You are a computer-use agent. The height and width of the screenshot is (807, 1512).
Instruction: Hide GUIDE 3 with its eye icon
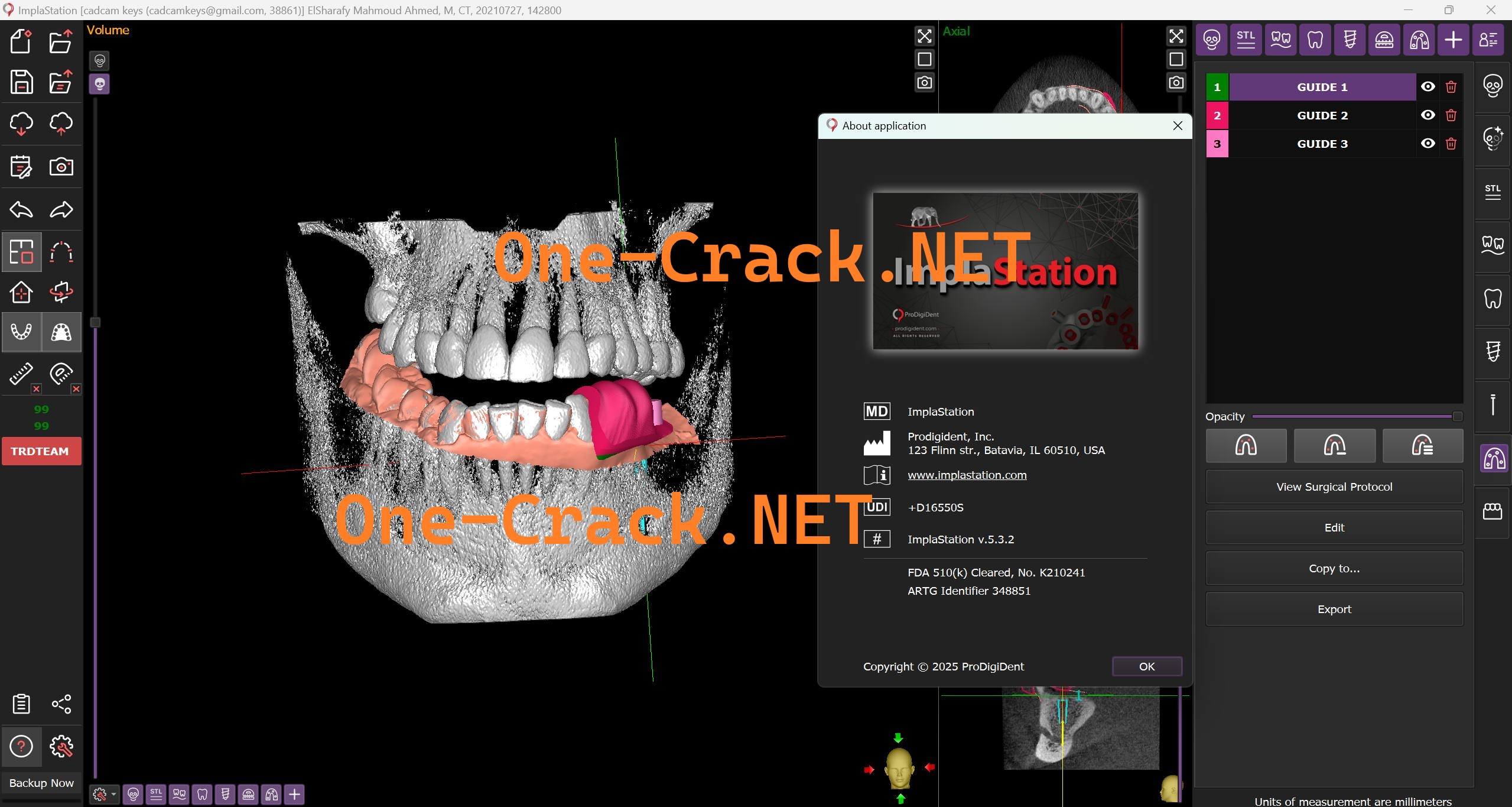click(1428, 143)
